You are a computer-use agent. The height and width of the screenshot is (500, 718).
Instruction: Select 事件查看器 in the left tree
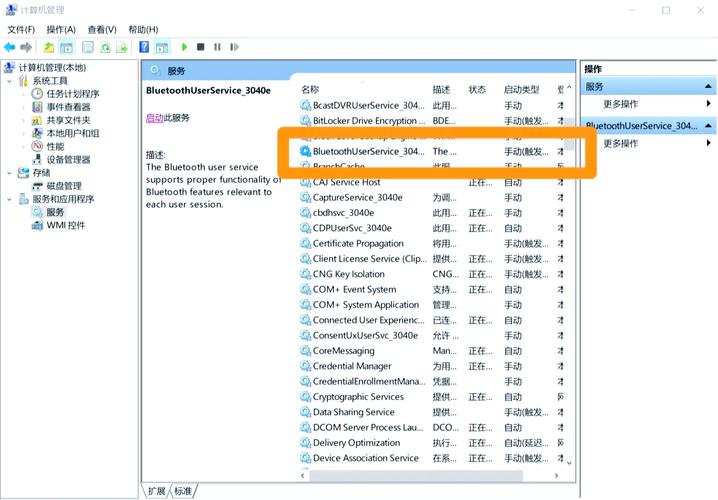click(x=68, y=107)
